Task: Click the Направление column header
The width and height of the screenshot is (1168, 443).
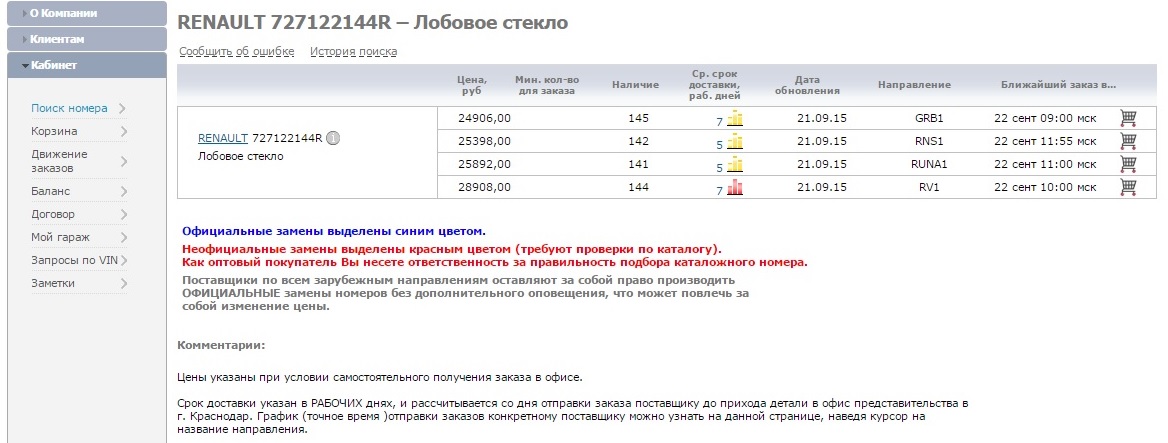Action: 914,85
